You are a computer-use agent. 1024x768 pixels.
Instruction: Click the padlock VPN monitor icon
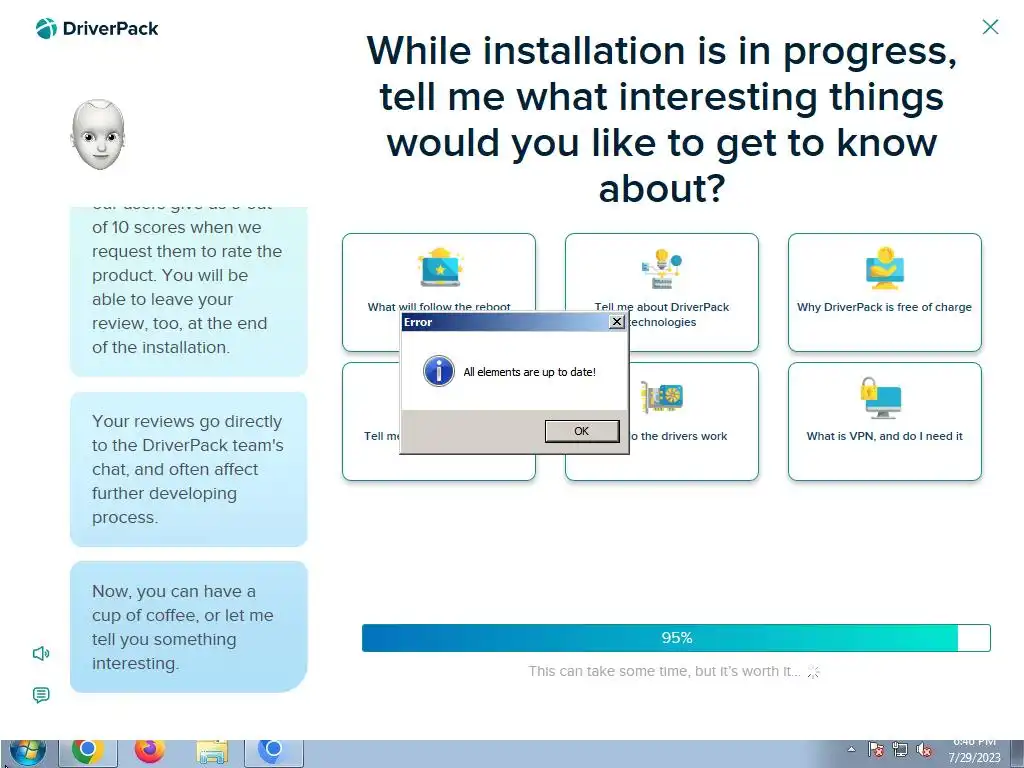pyautogui.click(x=881, y=397)
